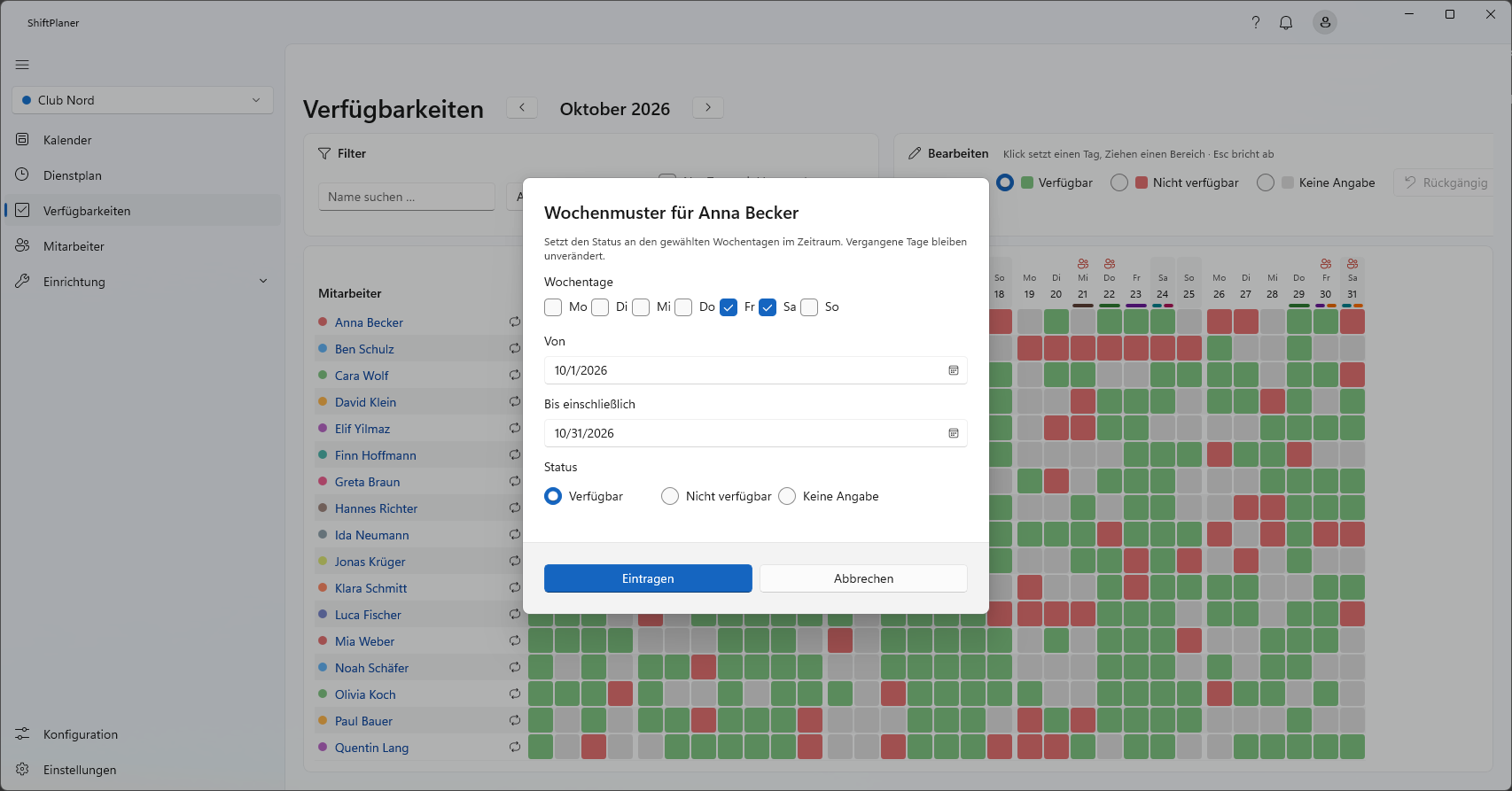Open Mitarbeiter in the sidebar
The height and width of the screenshot is (791, 1512).
click(x=143, y=246)
